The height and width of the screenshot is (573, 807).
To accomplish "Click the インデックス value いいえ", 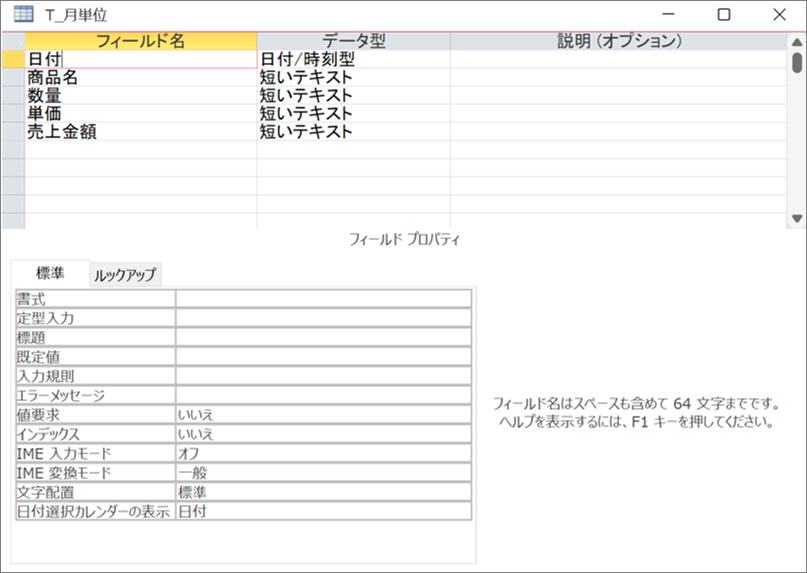I will [x=324, y=434].
